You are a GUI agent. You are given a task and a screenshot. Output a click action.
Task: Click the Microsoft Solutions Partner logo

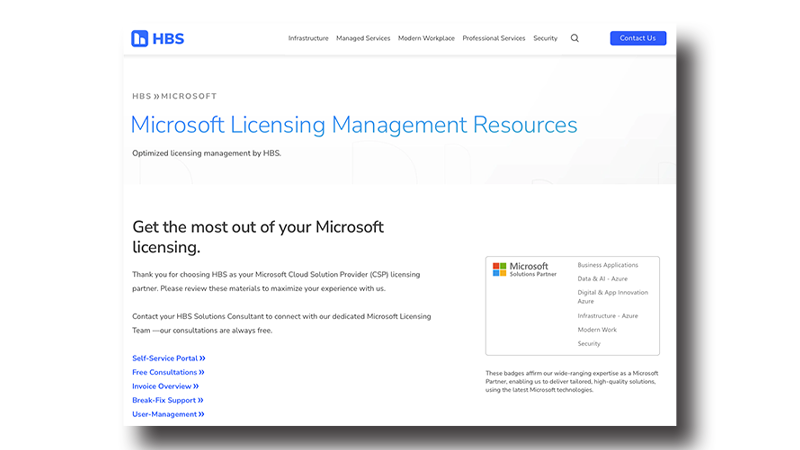(x=524, y=269)
